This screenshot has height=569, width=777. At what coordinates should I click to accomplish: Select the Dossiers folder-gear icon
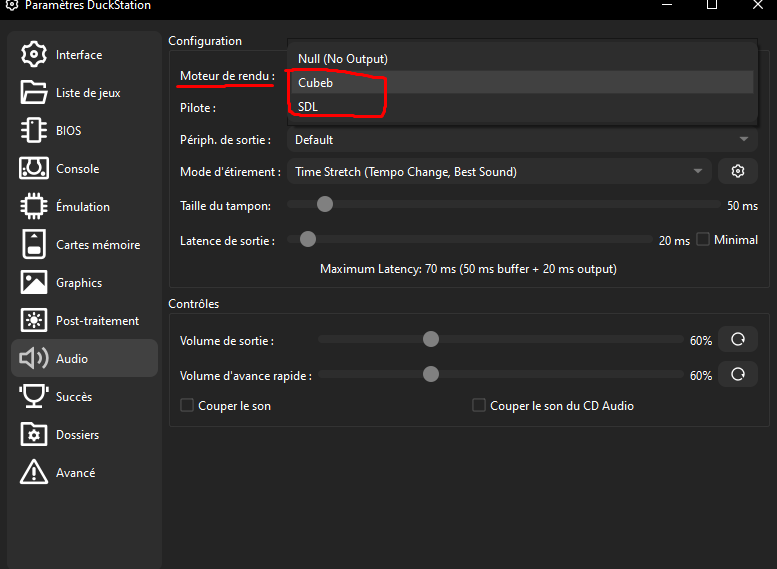pos(34,434)
